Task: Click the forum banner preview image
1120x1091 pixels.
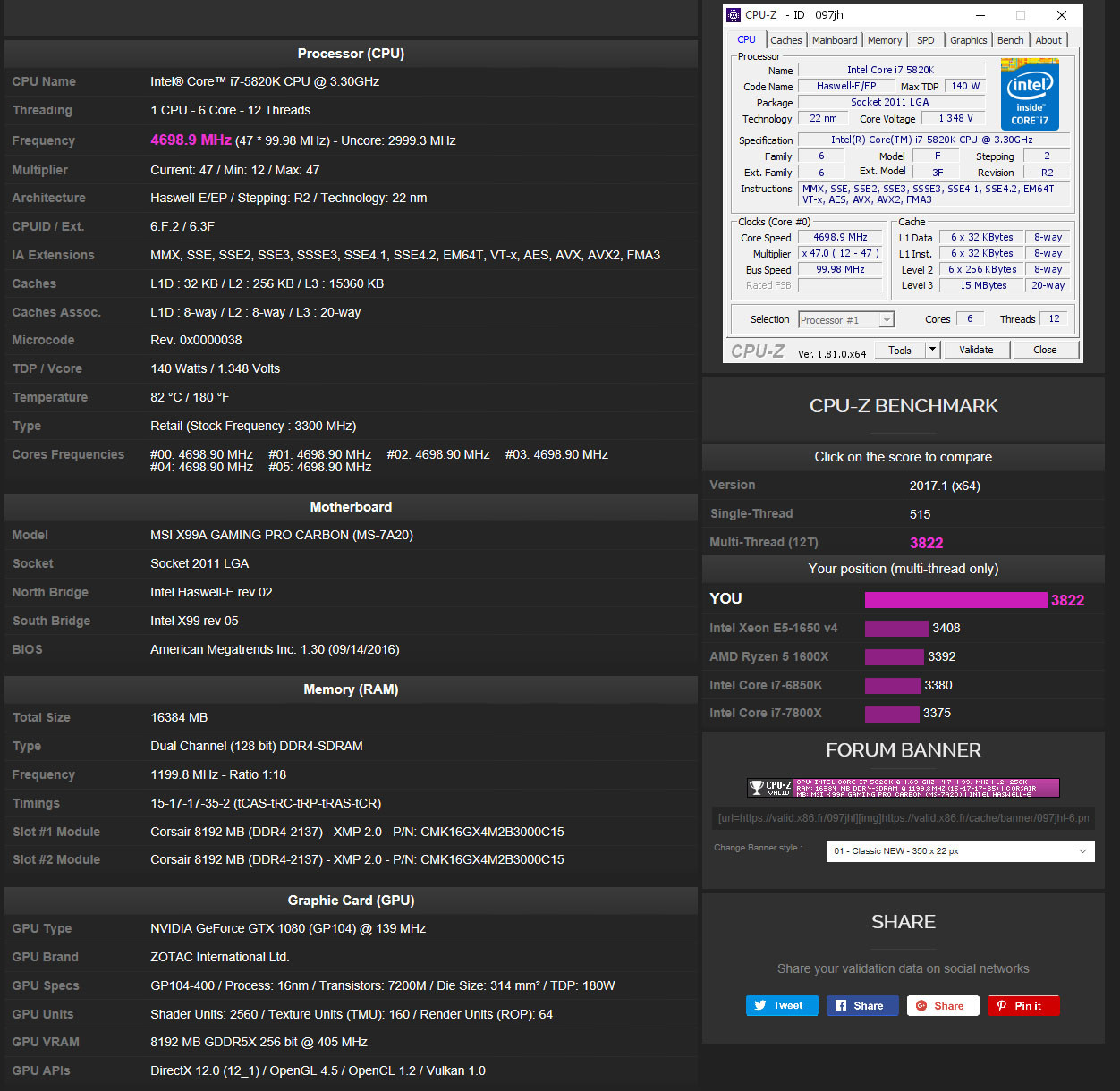Action: coord(904,788)
